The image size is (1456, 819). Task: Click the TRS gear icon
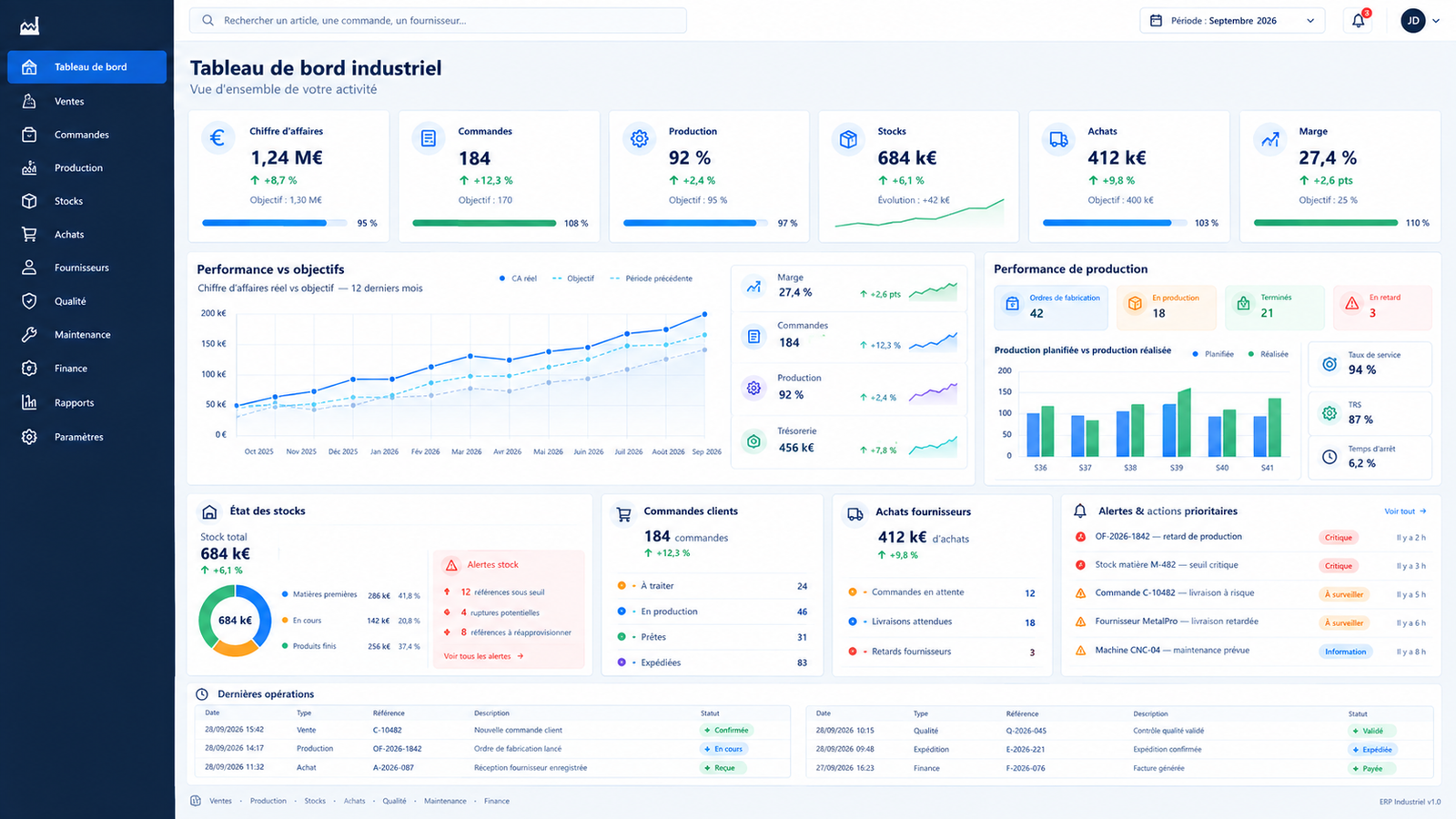click(1330, 413)
